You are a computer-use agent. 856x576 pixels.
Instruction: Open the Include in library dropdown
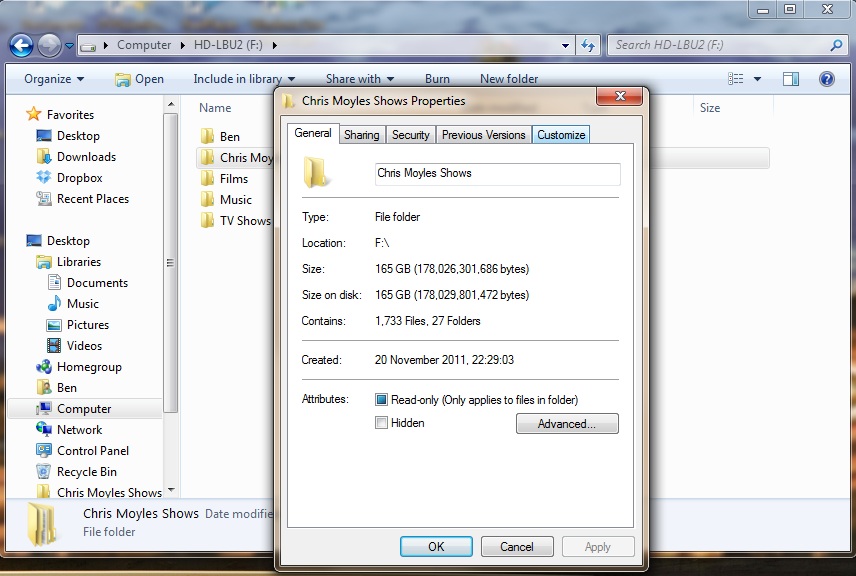point(244,79)
